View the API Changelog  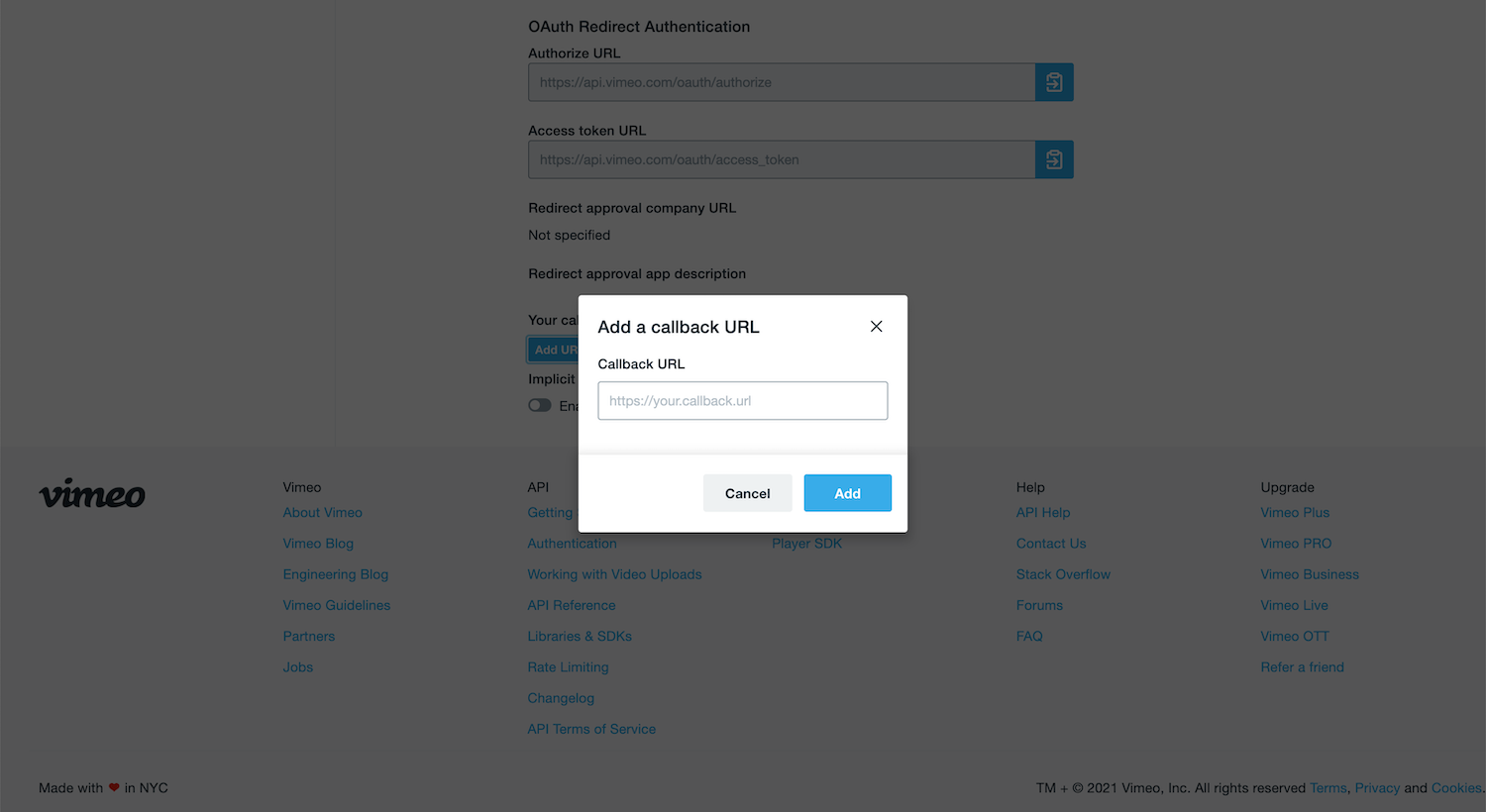click(561, 698)
